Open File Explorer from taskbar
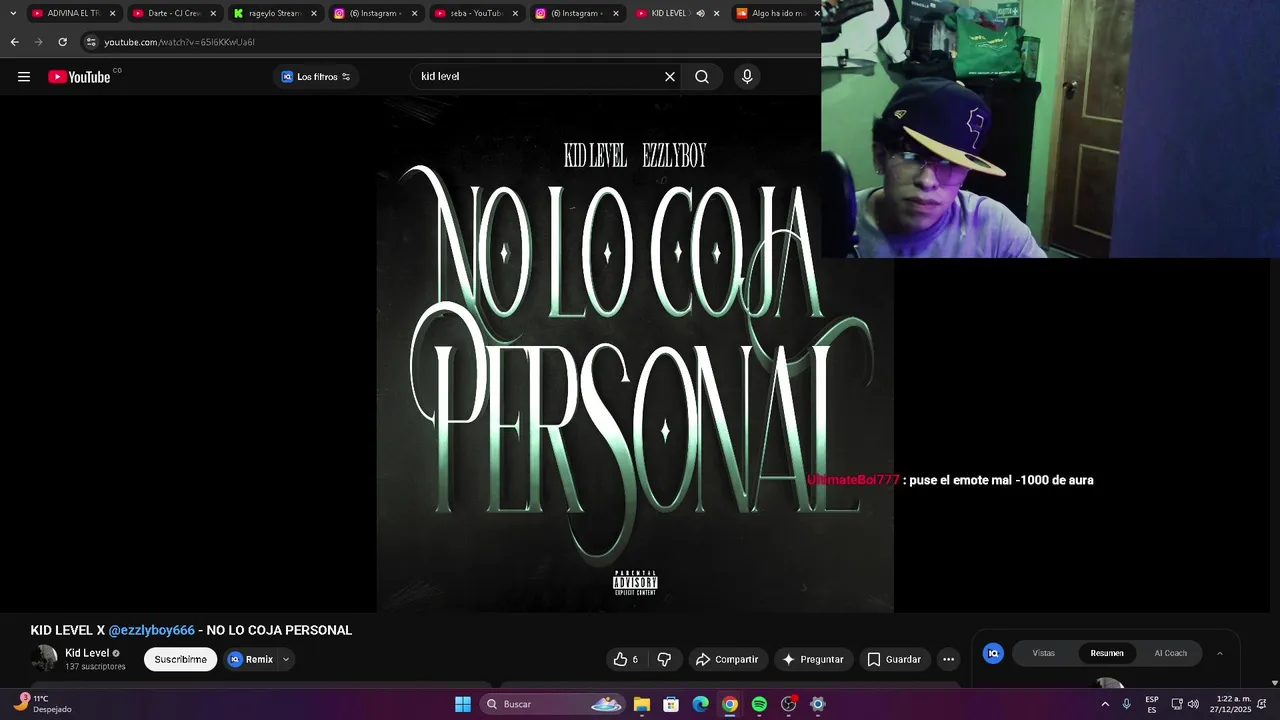 (642, 704)
